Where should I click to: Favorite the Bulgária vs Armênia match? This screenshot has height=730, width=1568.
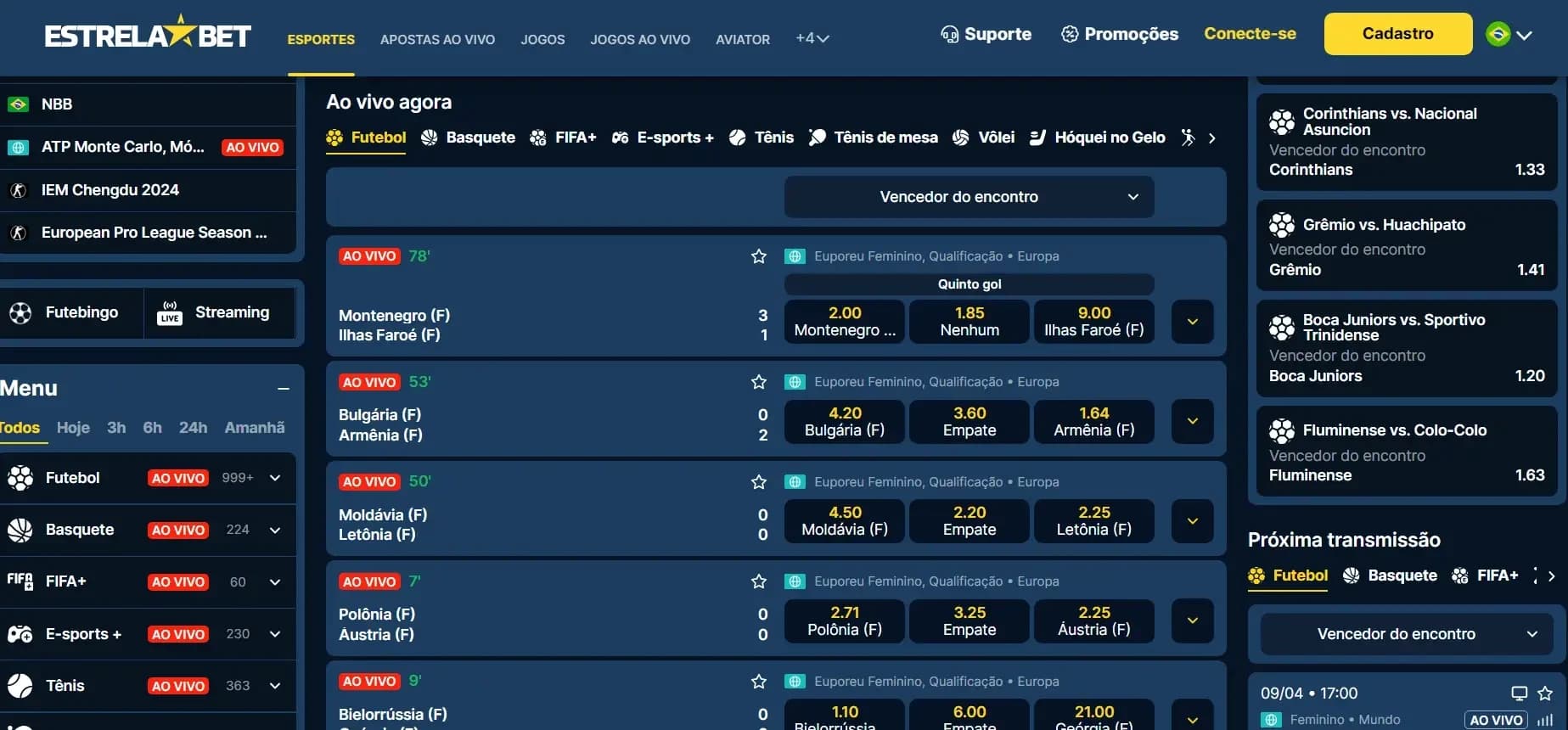(759, 382)
